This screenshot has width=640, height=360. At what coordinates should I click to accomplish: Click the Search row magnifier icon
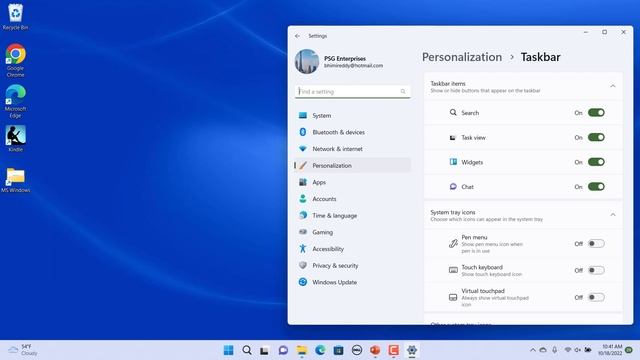[x=453, y=112]
